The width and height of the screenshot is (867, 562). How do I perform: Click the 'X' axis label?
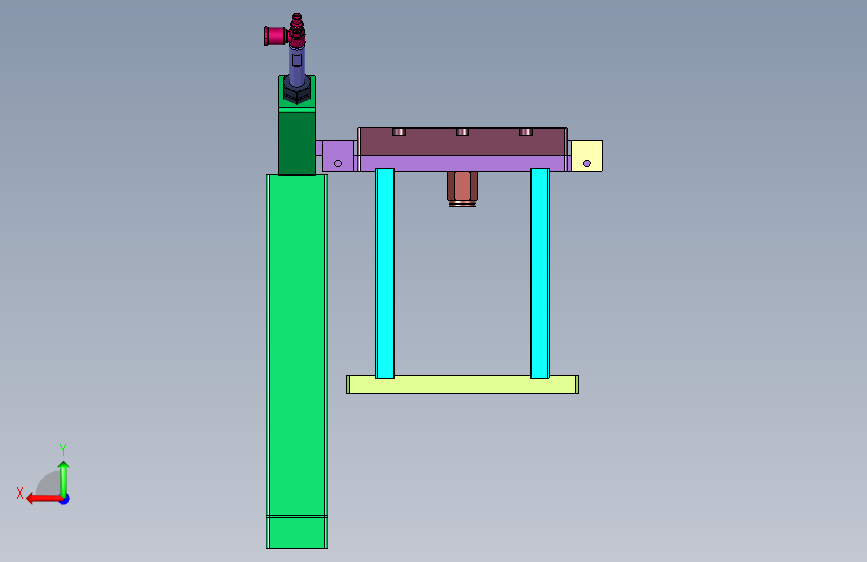[x=20, y=493]
